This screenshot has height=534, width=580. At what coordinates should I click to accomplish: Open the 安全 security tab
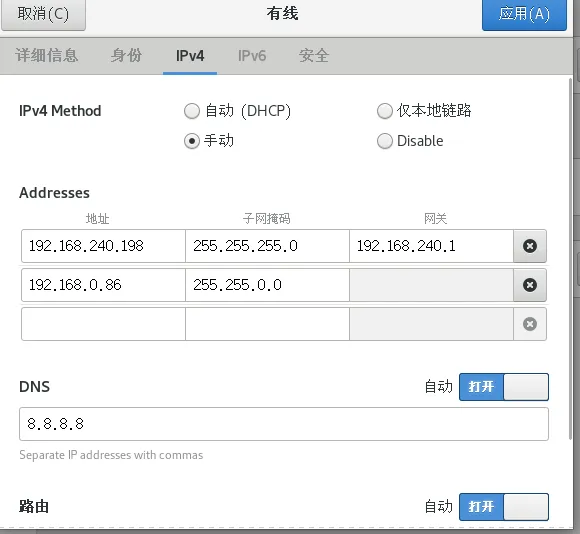pos(314,56)
